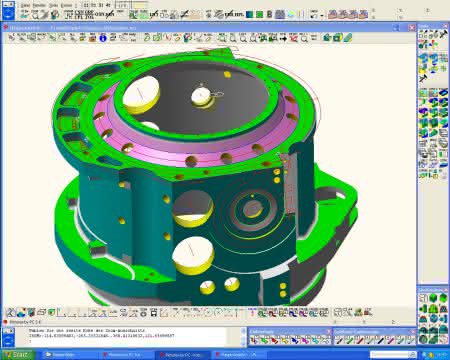Select the green pen in the right floating panel
450x360 pixels.
coord(349,340)
